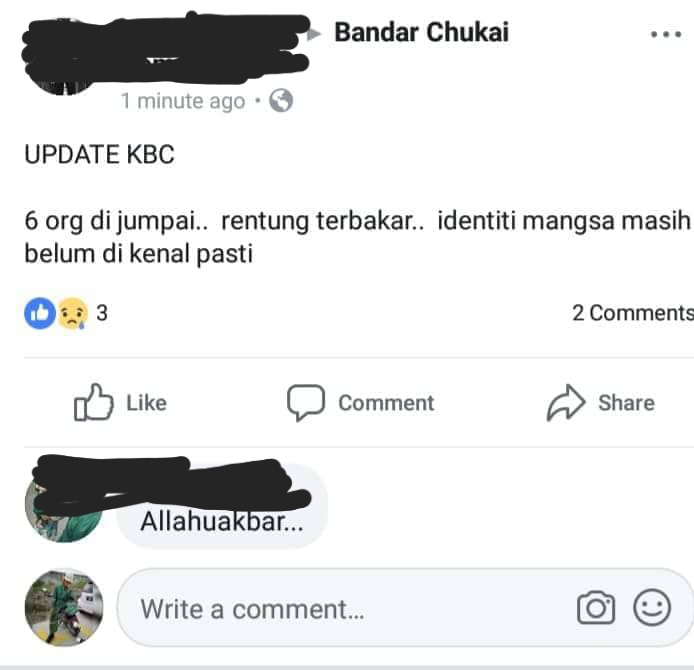Click the Comment button label

(x=386, y=403)
